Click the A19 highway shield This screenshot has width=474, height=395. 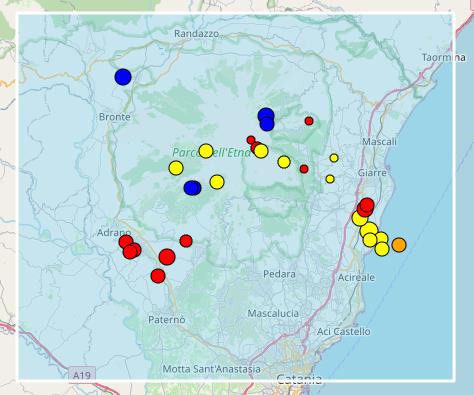(82, 376)
